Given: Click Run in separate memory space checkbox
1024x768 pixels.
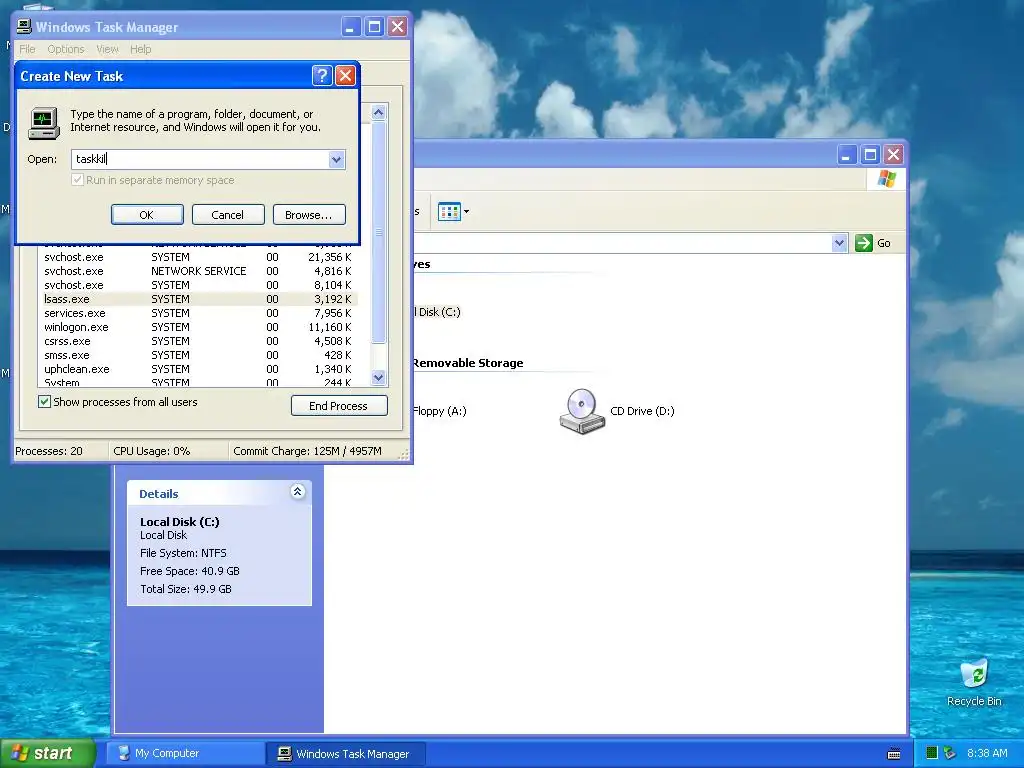Looking at the screenshot, I should pos(78,180).
